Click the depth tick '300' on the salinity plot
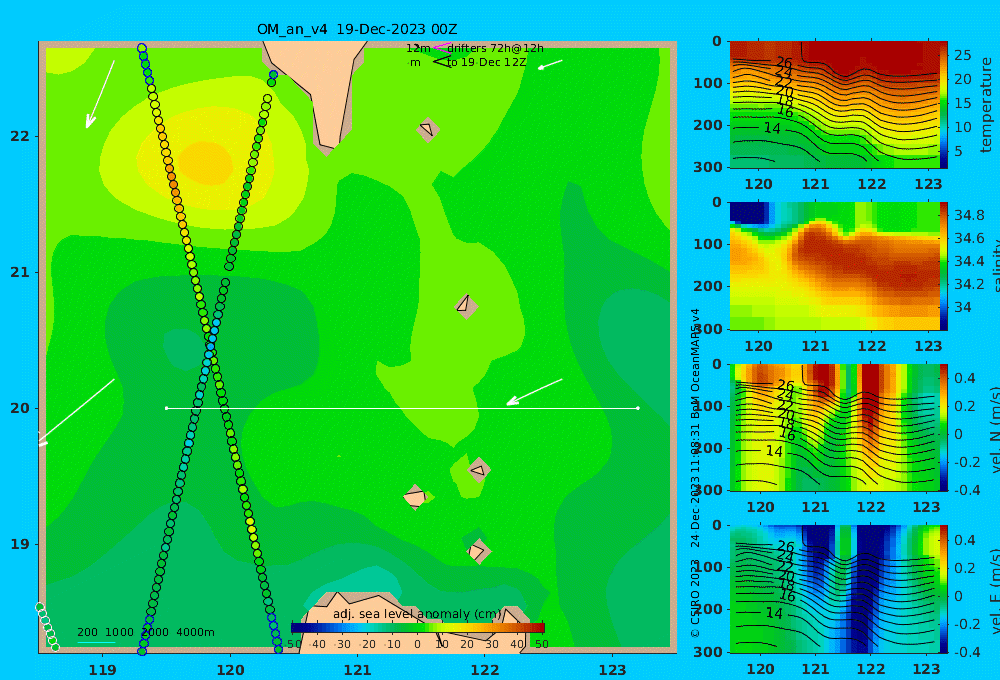Image resolution: width=1000 pixels, height=680 pixels. pyautogui.click(x=707, y=329)
